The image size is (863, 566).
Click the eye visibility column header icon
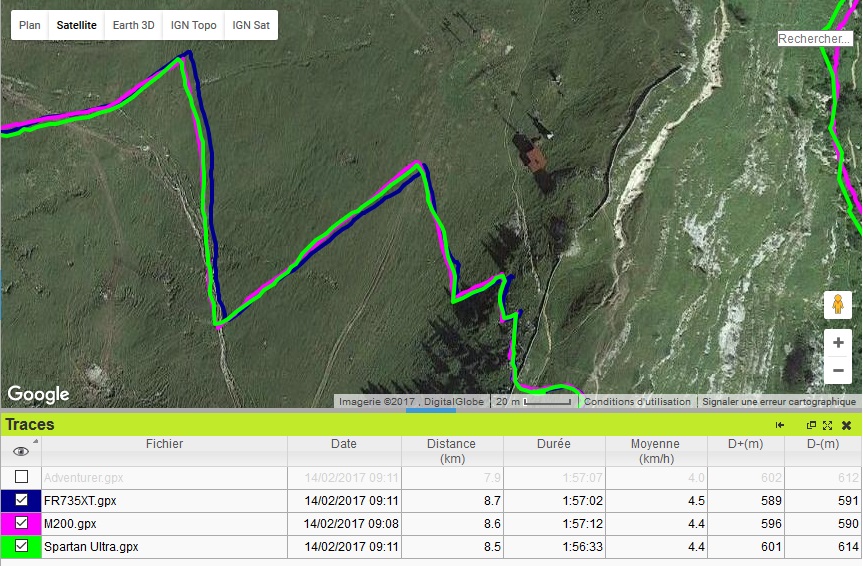(21, 451)
